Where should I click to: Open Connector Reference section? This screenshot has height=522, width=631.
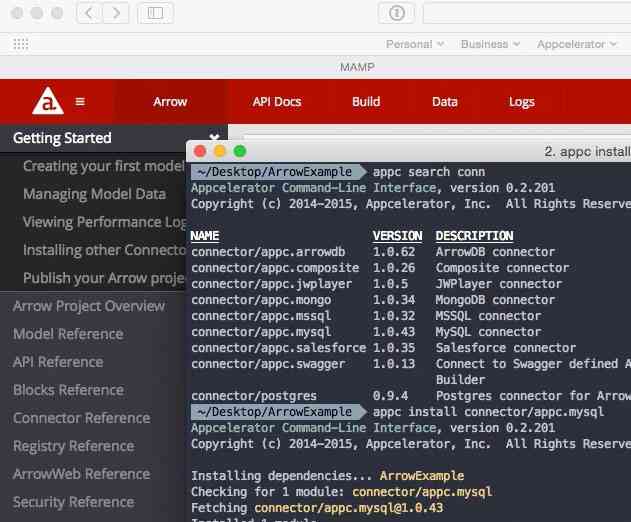point(82,418)
